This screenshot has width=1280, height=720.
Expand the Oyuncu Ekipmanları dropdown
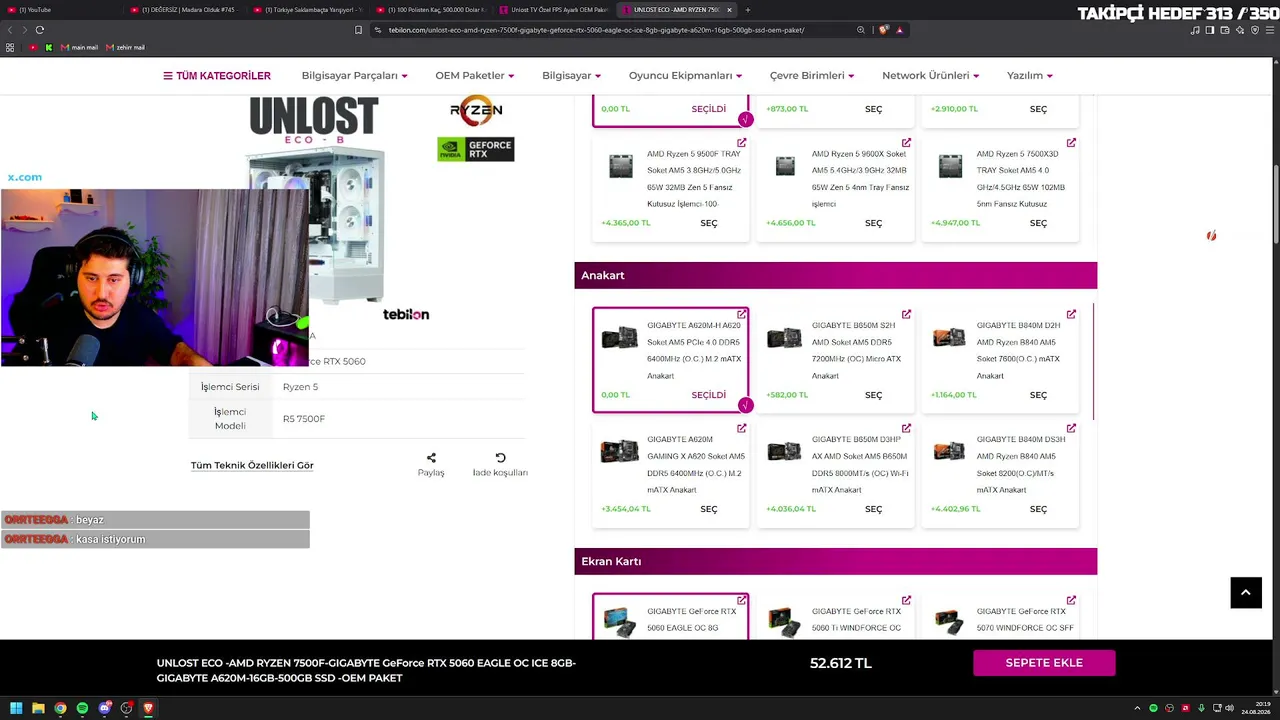pos(685,76)
